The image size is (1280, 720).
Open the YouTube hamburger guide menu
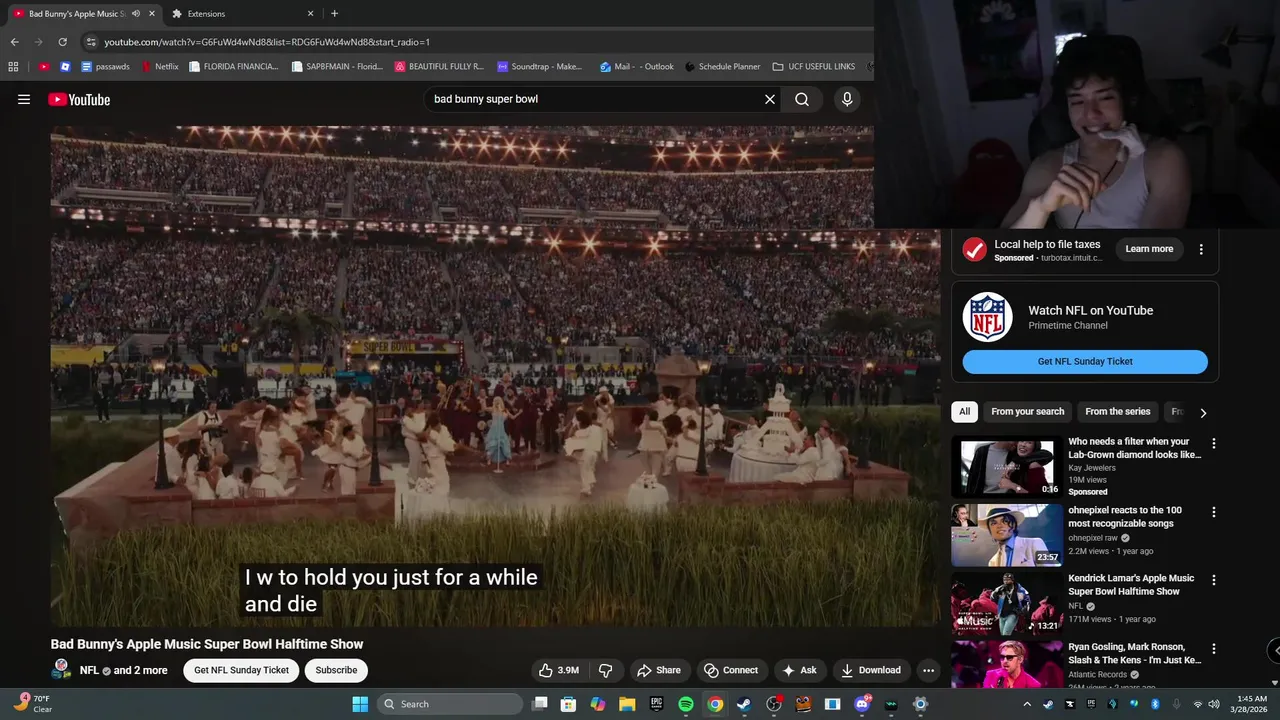(x=24, y=99)
